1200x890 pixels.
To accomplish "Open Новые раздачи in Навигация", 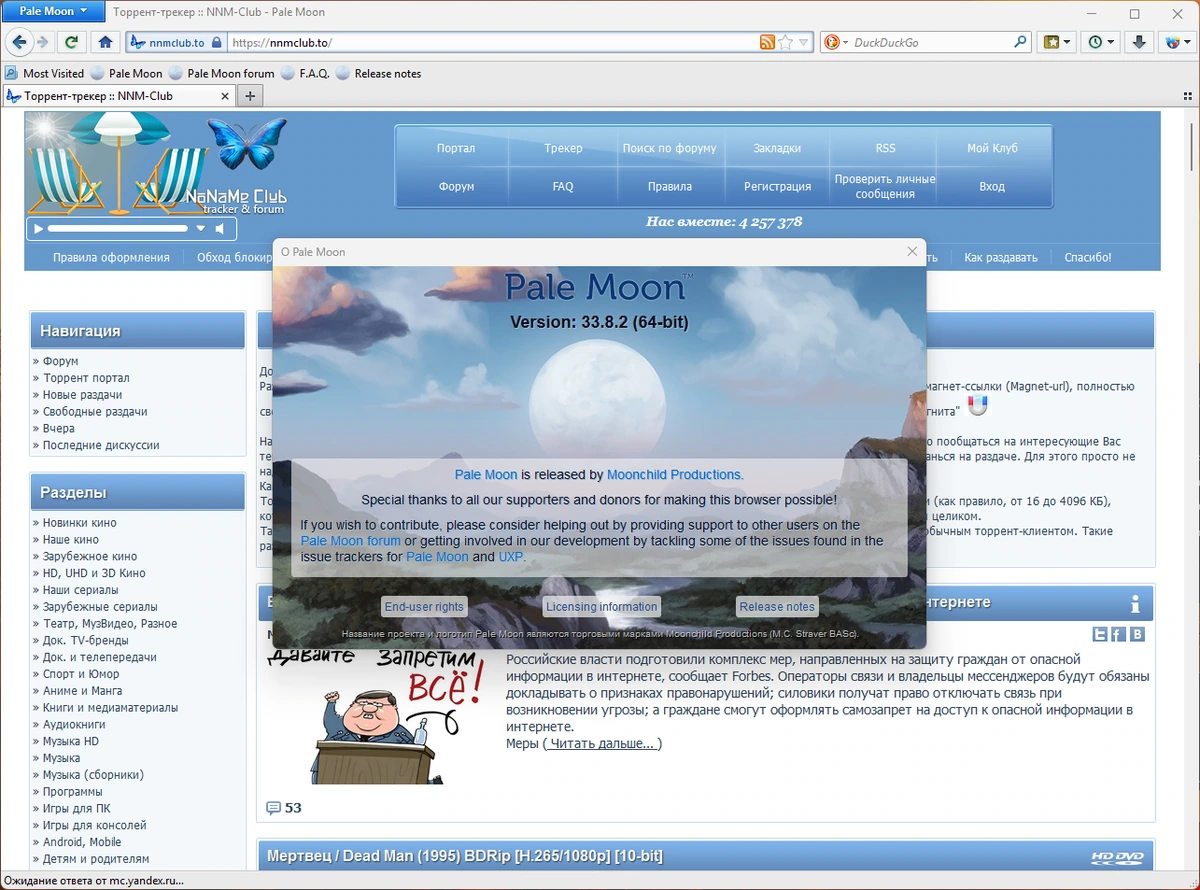I will coord(82,395).
